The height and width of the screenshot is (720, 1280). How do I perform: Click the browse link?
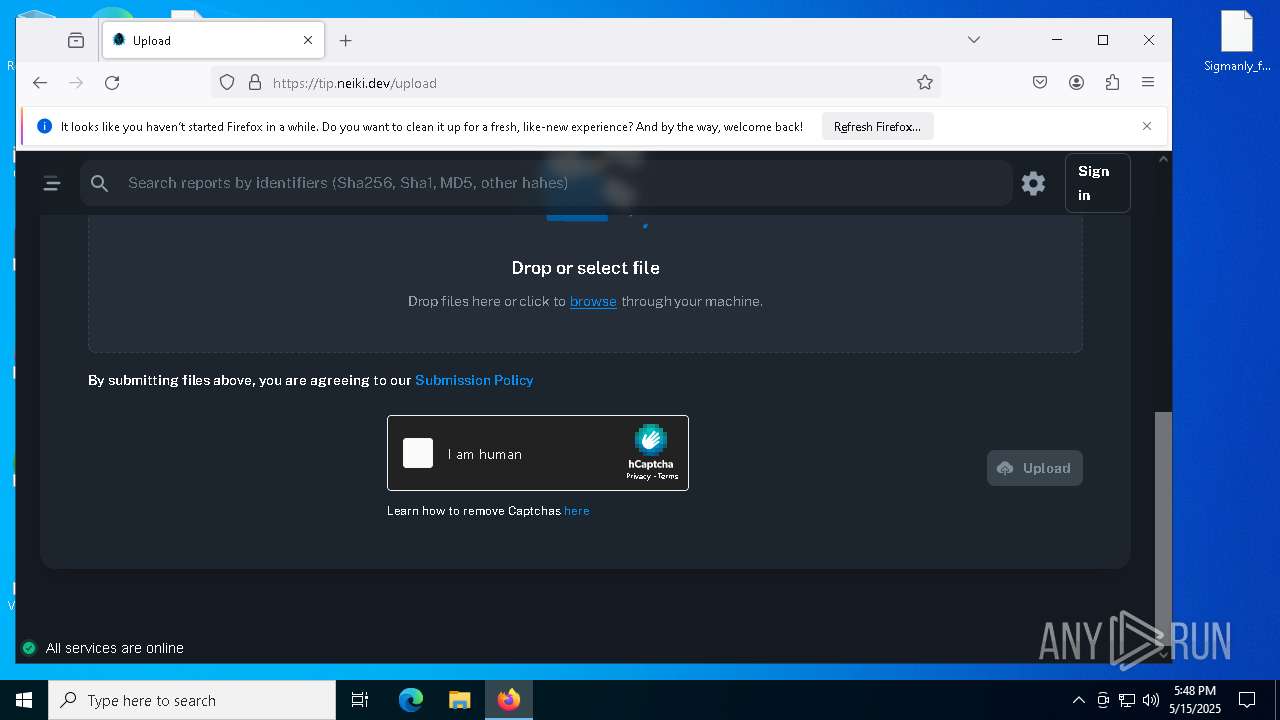pyautogui.click(x=593, y=301)
